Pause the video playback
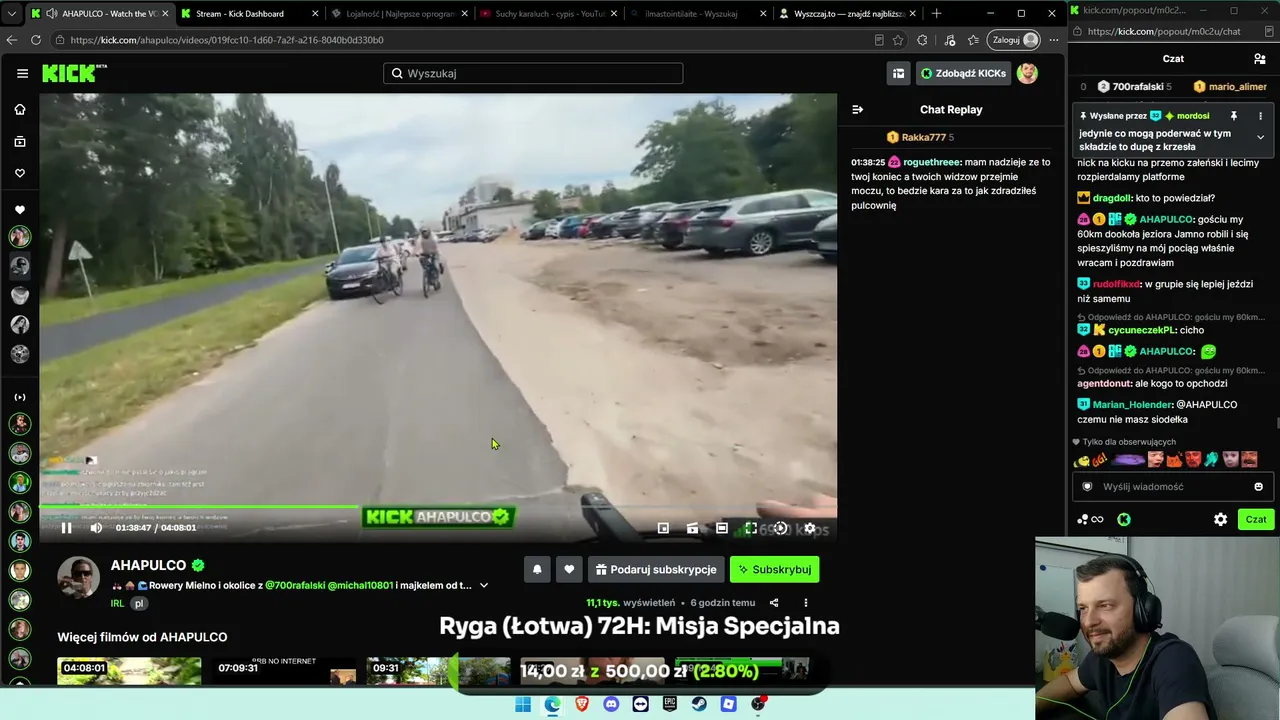Viewport: 1280px width, 720px height. coord(66,528)
